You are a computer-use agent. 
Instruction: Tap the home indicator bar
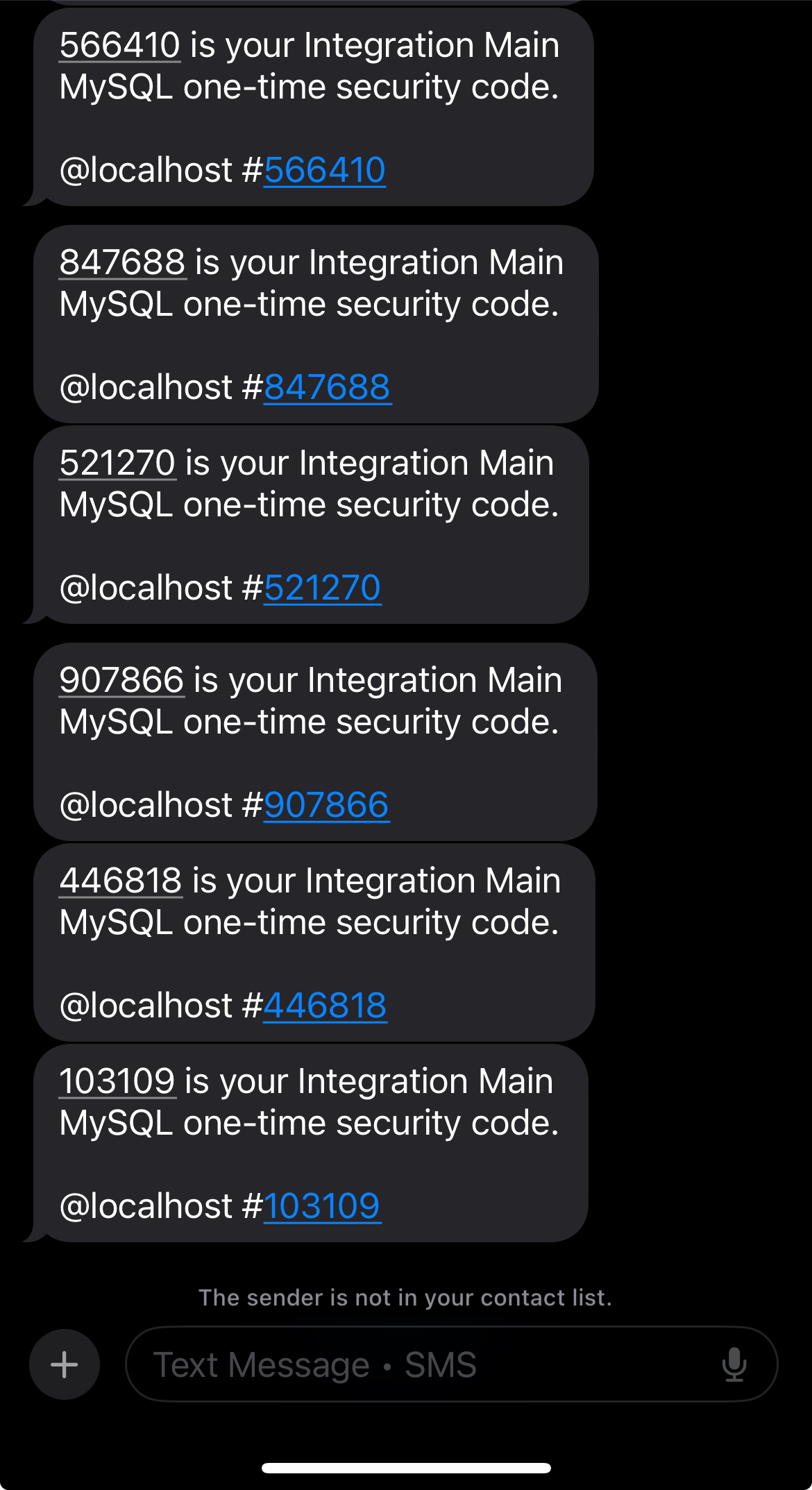[406, 1468]
